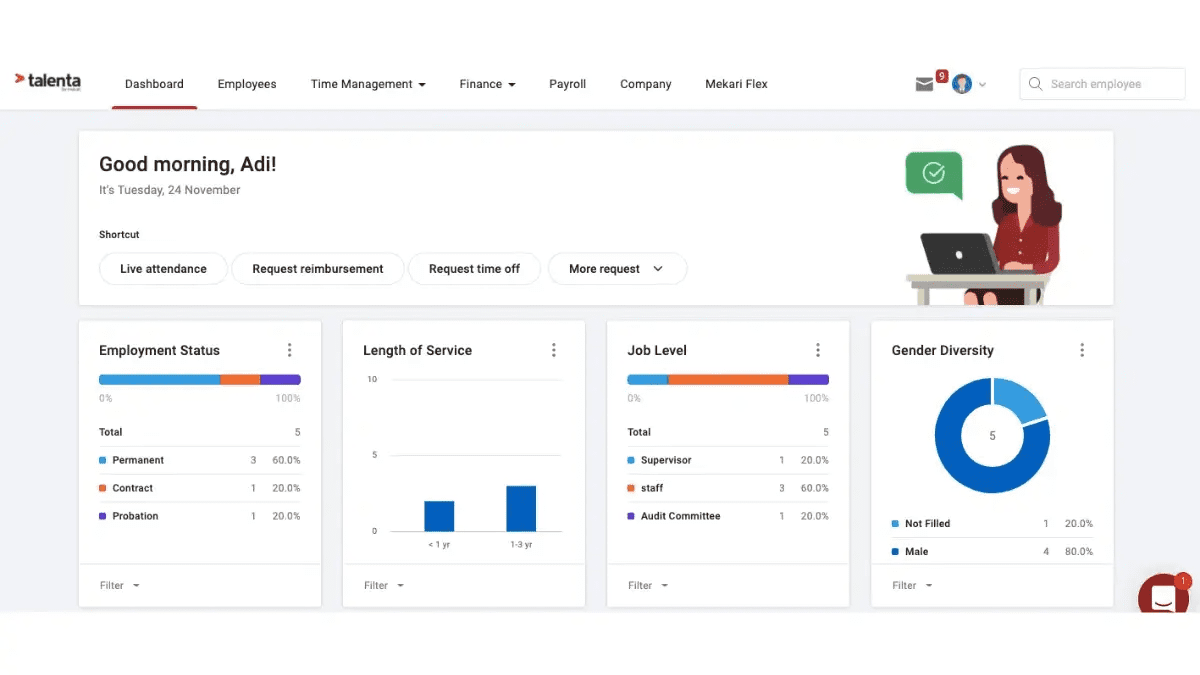Open Gender Diversity card options menu
This screenshot has height=675, width=1200.
[x=1082, y=350]
